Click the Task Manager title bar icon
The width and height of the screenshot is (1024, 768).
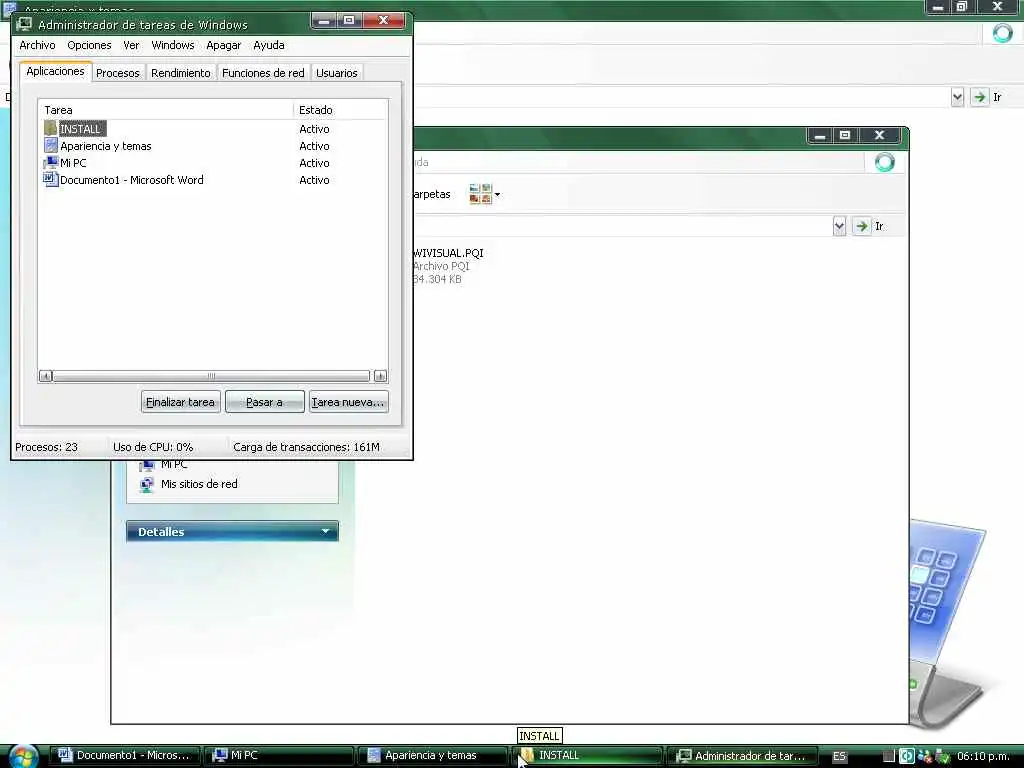[x=24, y=24]
